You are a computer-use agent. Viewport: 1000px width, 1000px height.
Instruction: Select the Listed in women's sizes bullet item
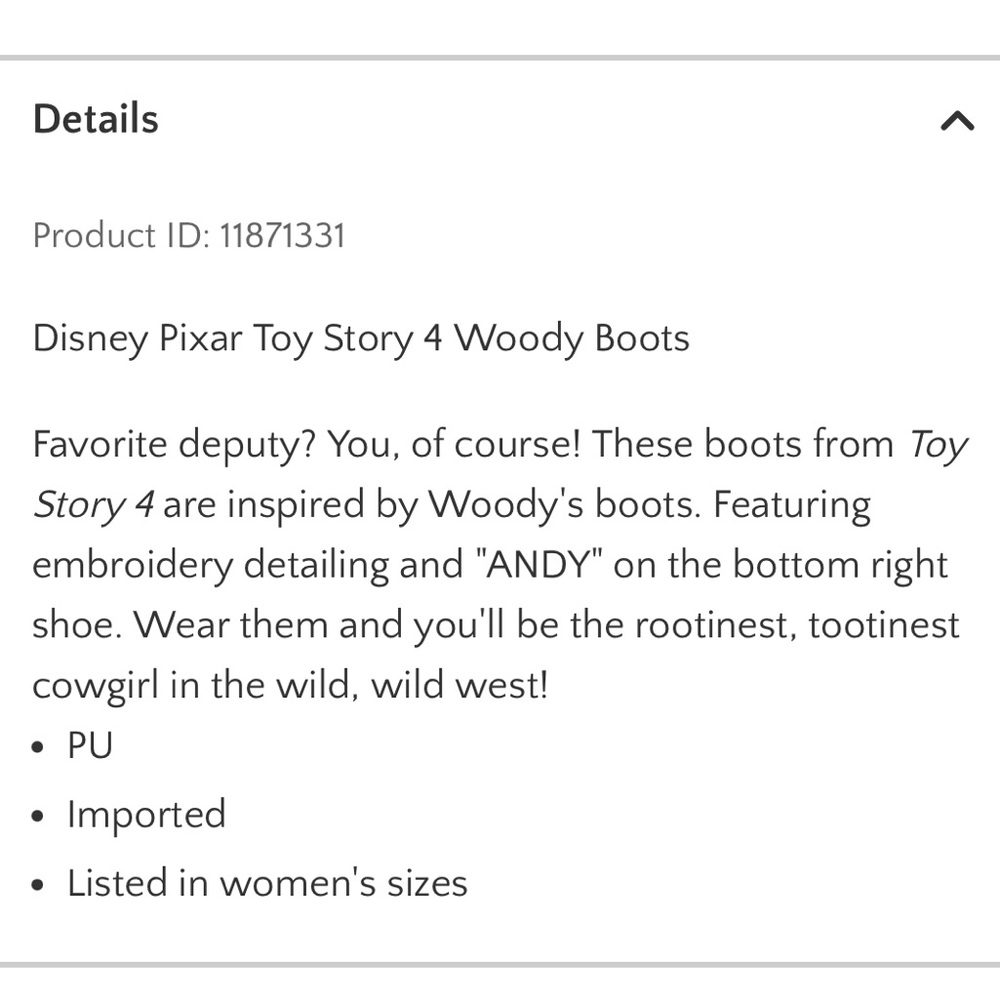click(x=267, y=883)
